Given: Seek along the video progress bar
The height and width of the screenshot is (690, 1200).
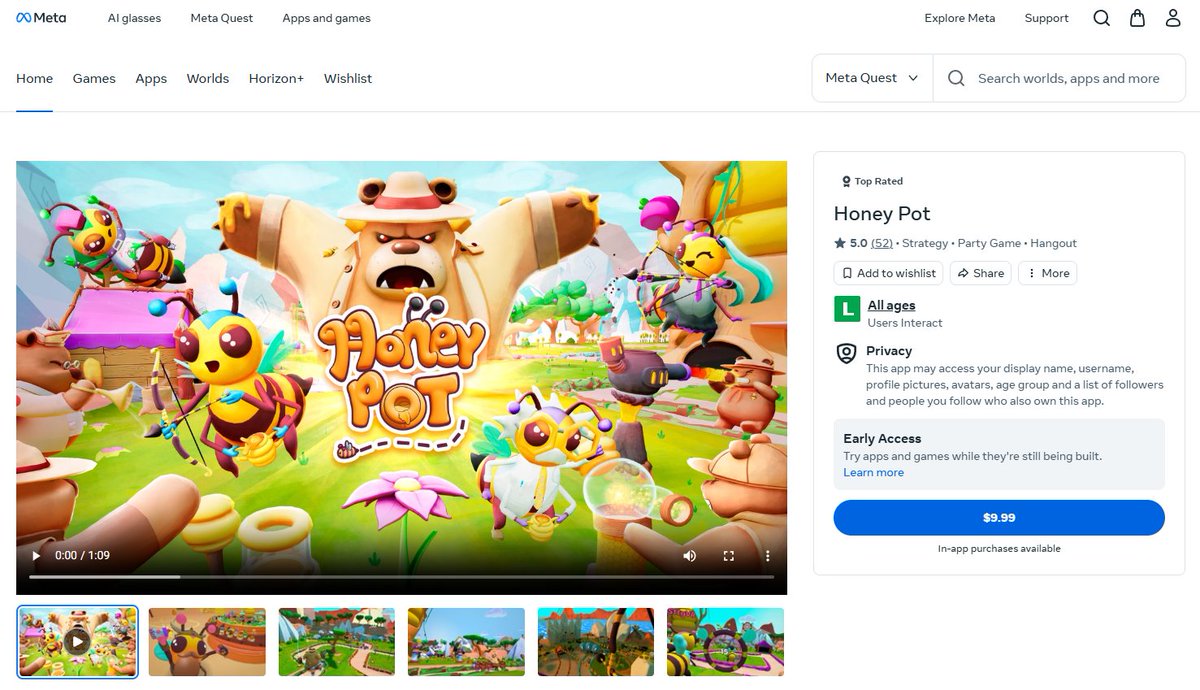Looking at the screenshot, I should [401, 577].
